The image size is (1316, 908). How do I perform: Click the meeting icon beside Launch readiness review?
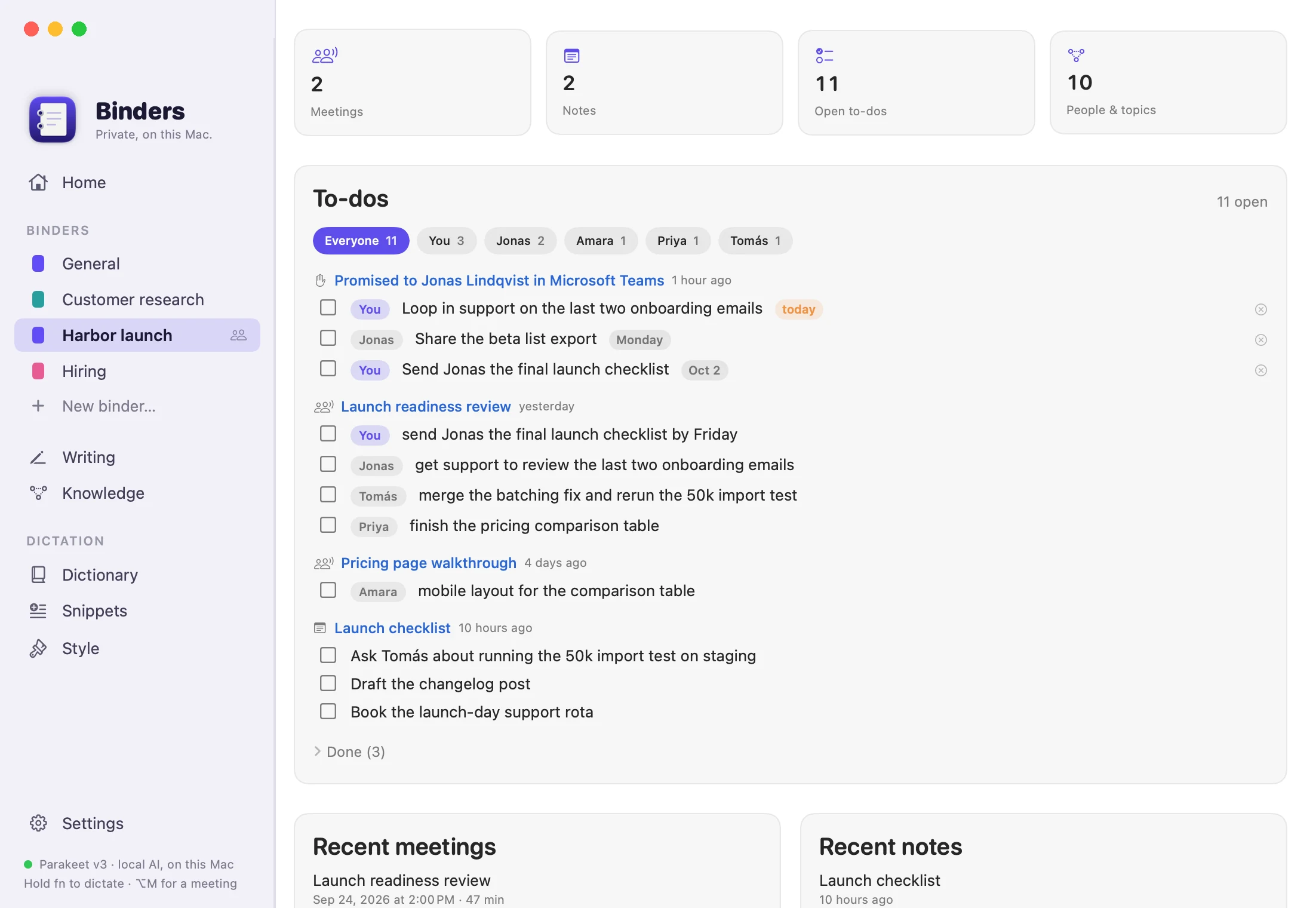click(x=324, y=407)
